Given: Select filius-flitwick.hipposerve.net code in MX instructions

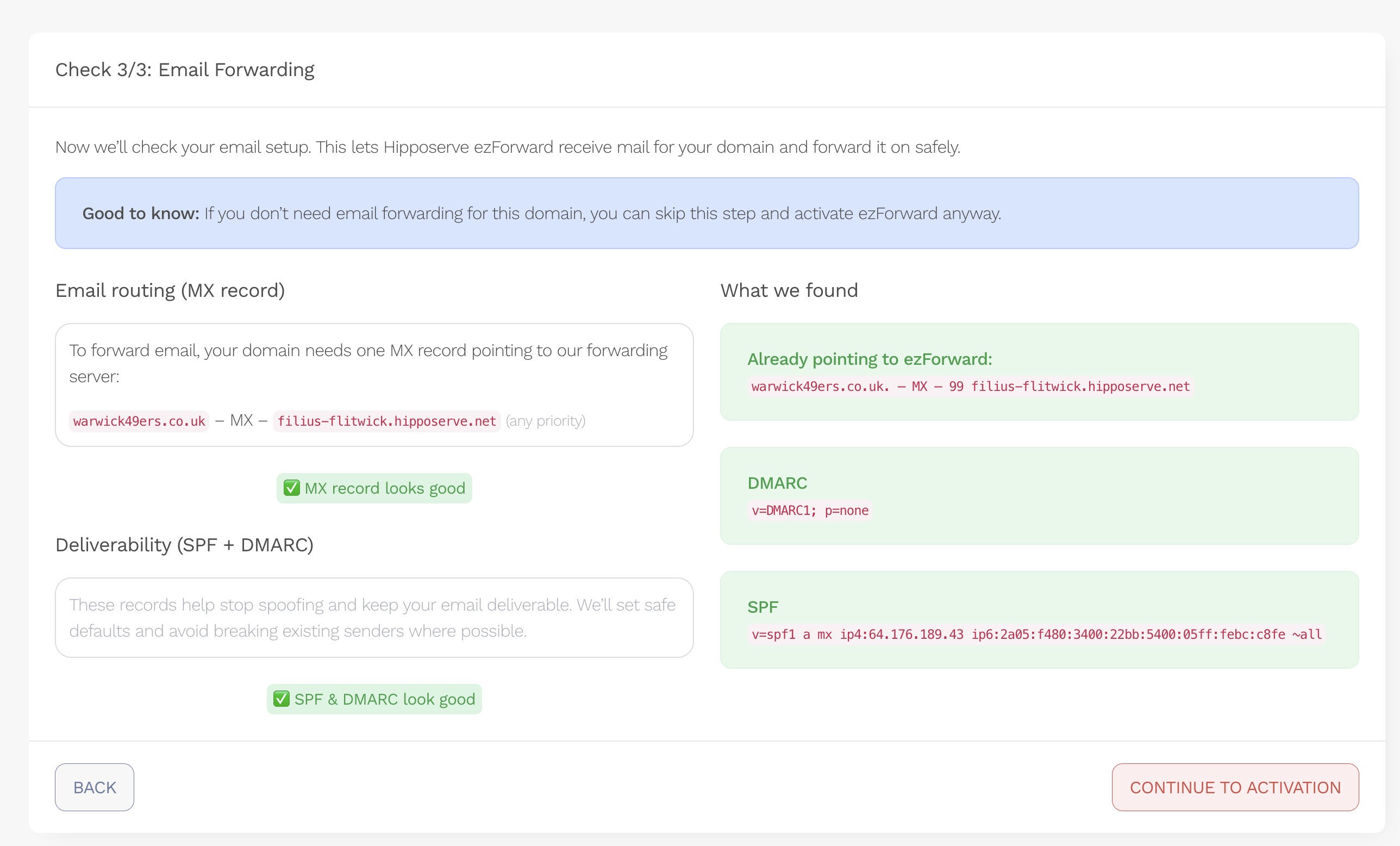Looking at the screenshot, I should (x=386, y=421).
